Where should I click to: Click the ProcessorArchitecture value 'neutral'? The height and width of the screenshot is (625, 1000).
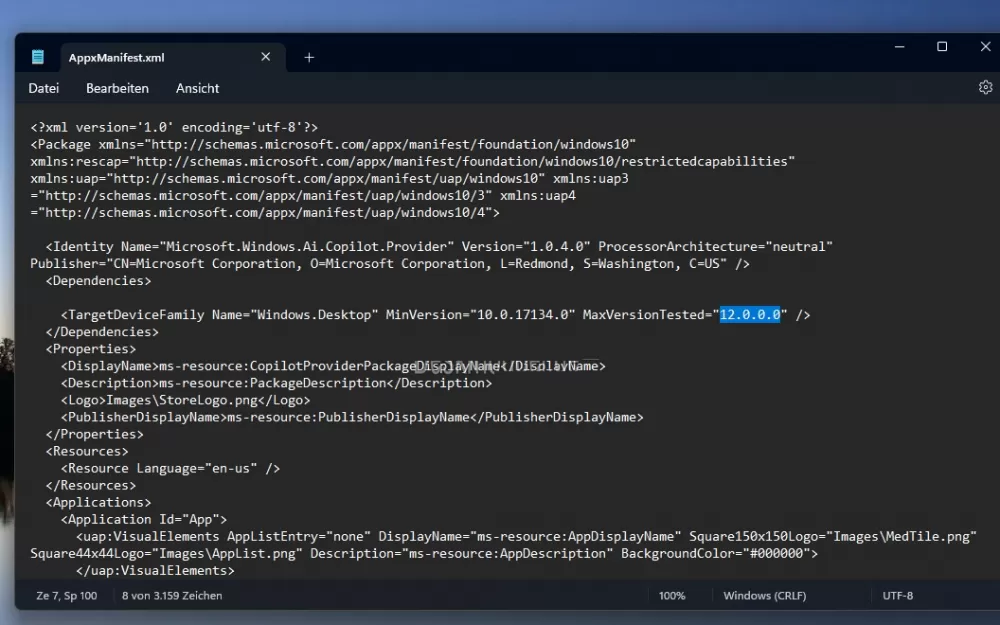(x=799, y=247)
